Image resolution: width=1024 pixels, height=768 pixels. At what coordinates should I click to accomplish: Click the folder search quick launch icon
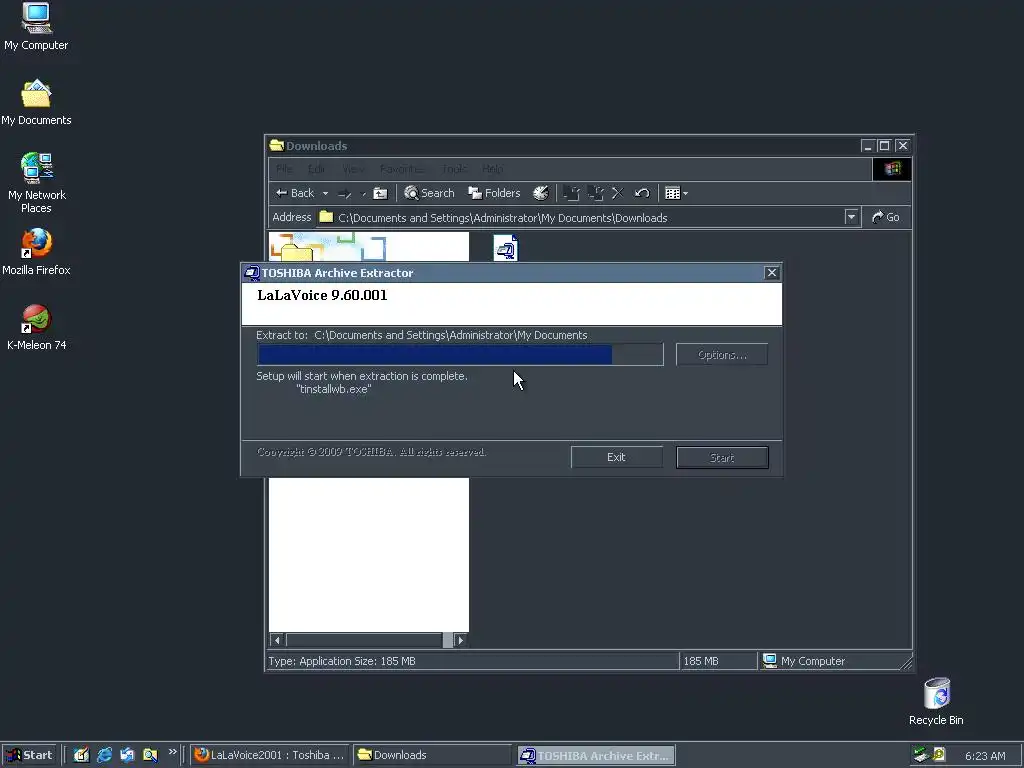tap(150, 755)
